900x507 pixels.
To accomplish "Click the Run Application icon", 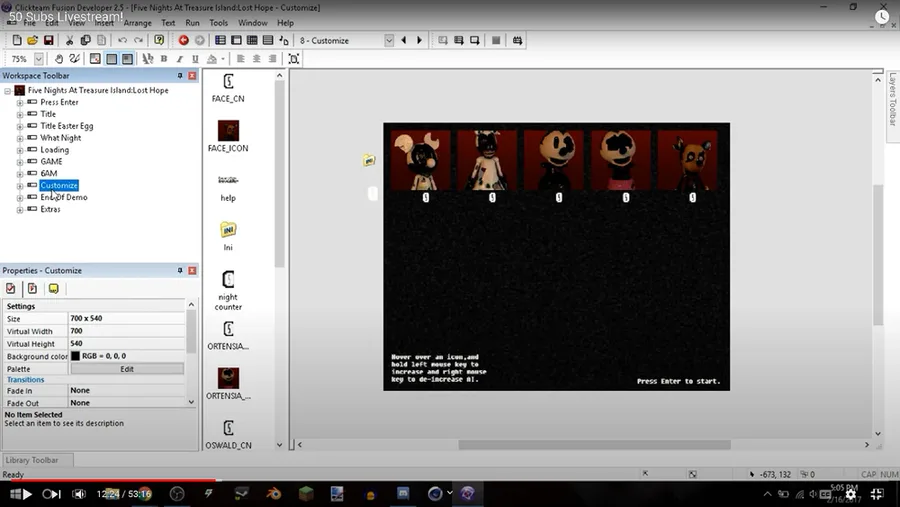I will click(x=459, y=40).
